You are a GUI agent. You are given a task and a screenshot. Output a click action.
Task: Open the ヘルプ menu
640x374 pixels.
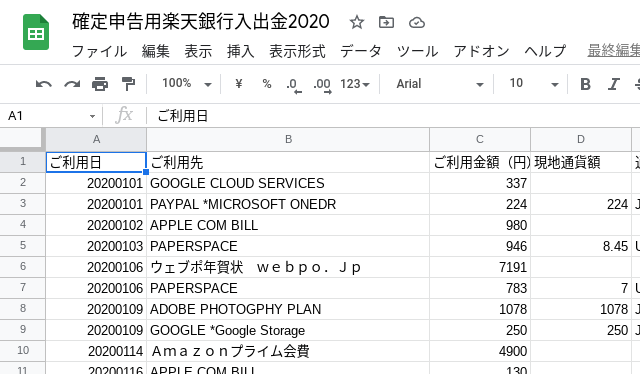545,51
